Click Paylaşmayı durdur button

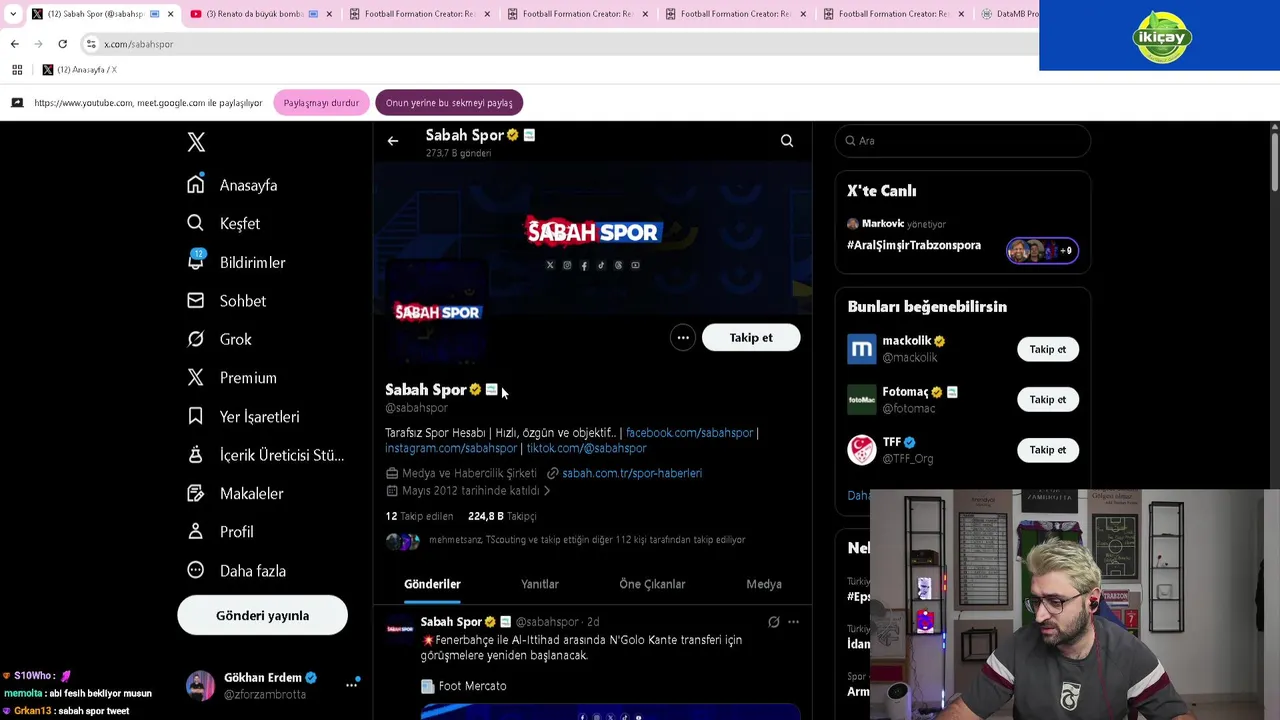click(321, 103)
